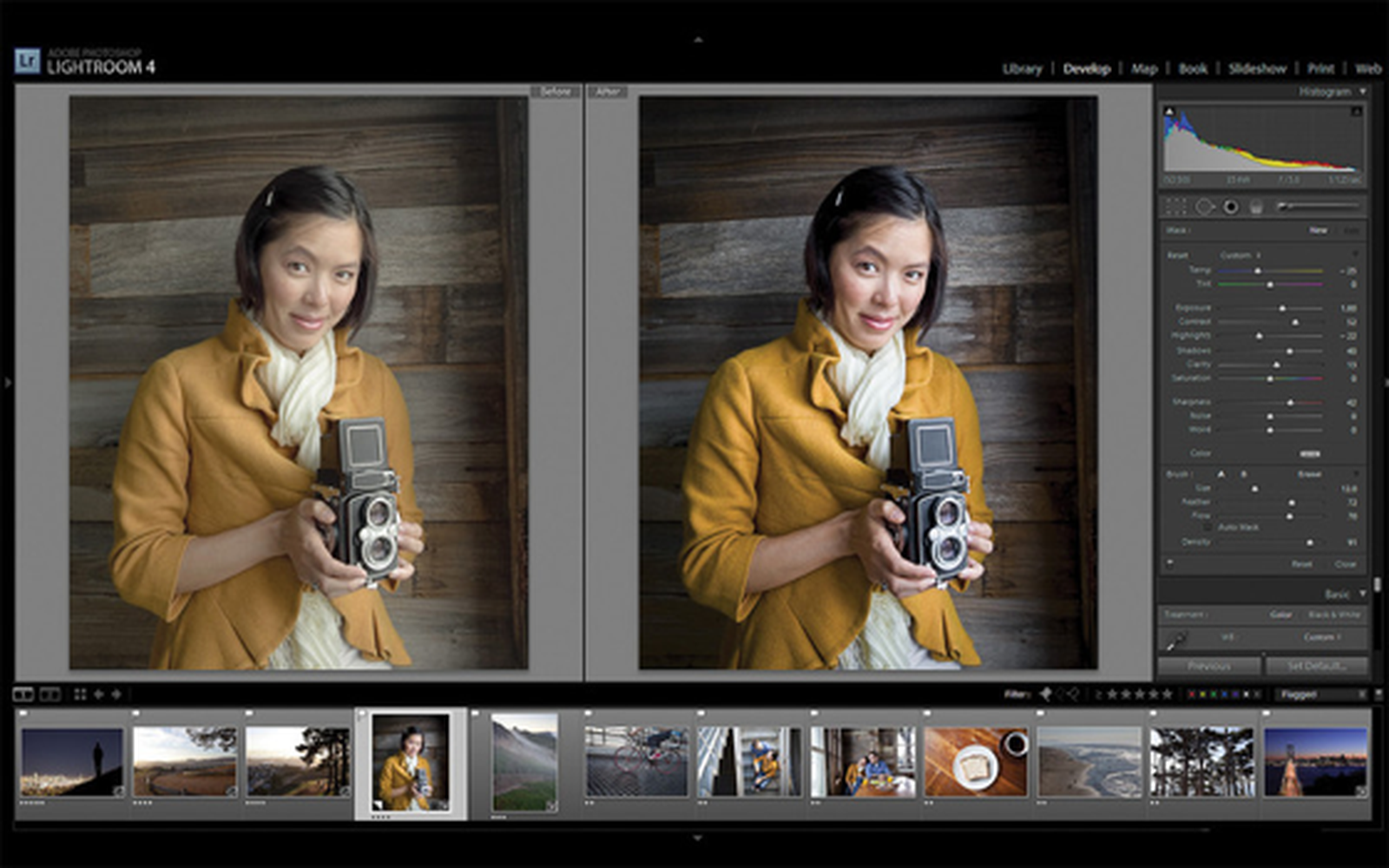Image resolution: width=1389 pixels, height=868 pixels.
Task: Click the flag filter icon in the filmstrip
Action: 1044,694
